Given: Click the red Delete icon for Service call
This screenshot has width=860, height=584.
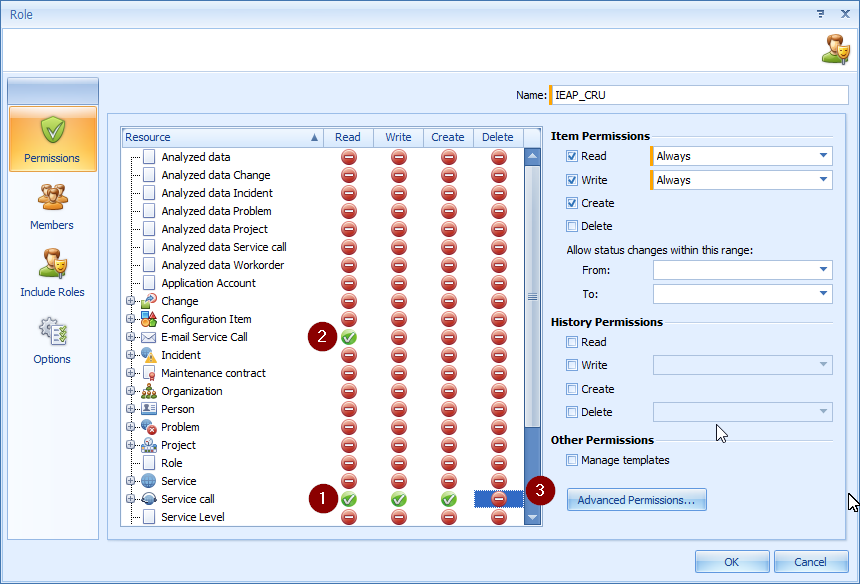Looking at the screenshot, I should (498, 499).
